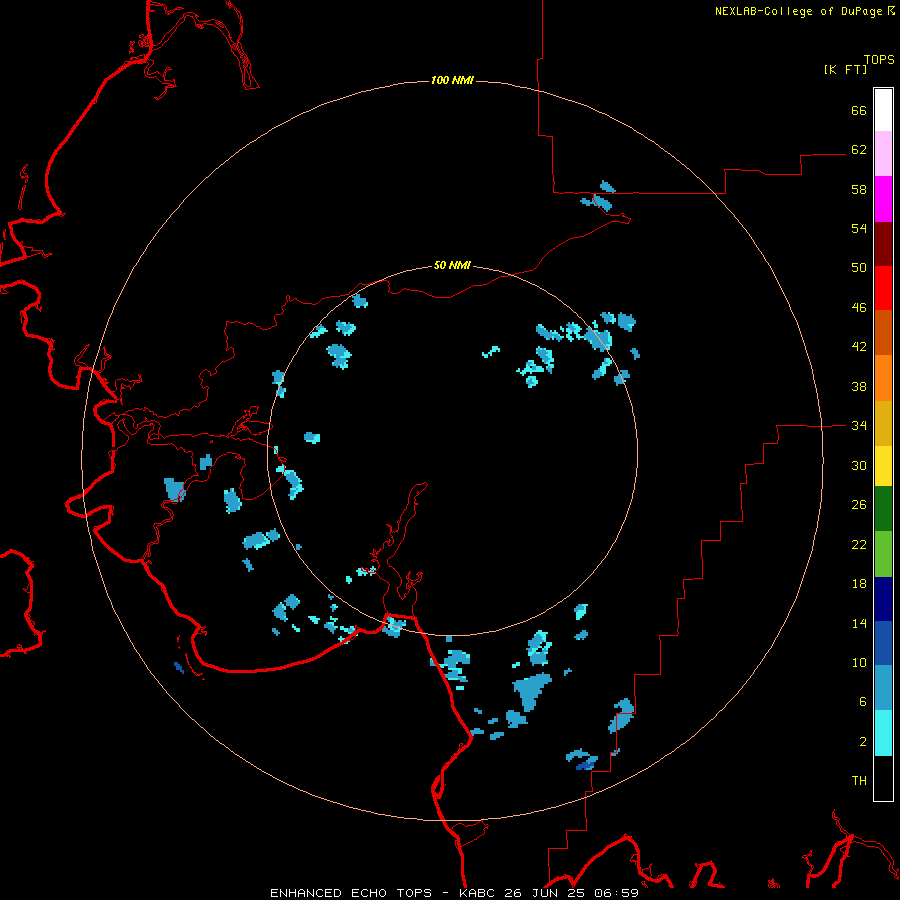
Task: Click the '100 NMI' range ring label
Action: 452,80
